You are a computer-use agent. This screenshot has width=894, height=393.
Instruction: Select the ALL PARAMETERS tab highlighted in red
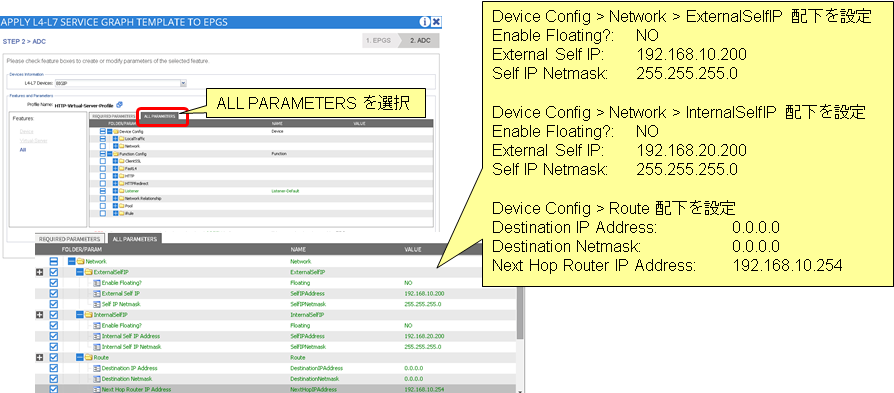pos(164,116)
